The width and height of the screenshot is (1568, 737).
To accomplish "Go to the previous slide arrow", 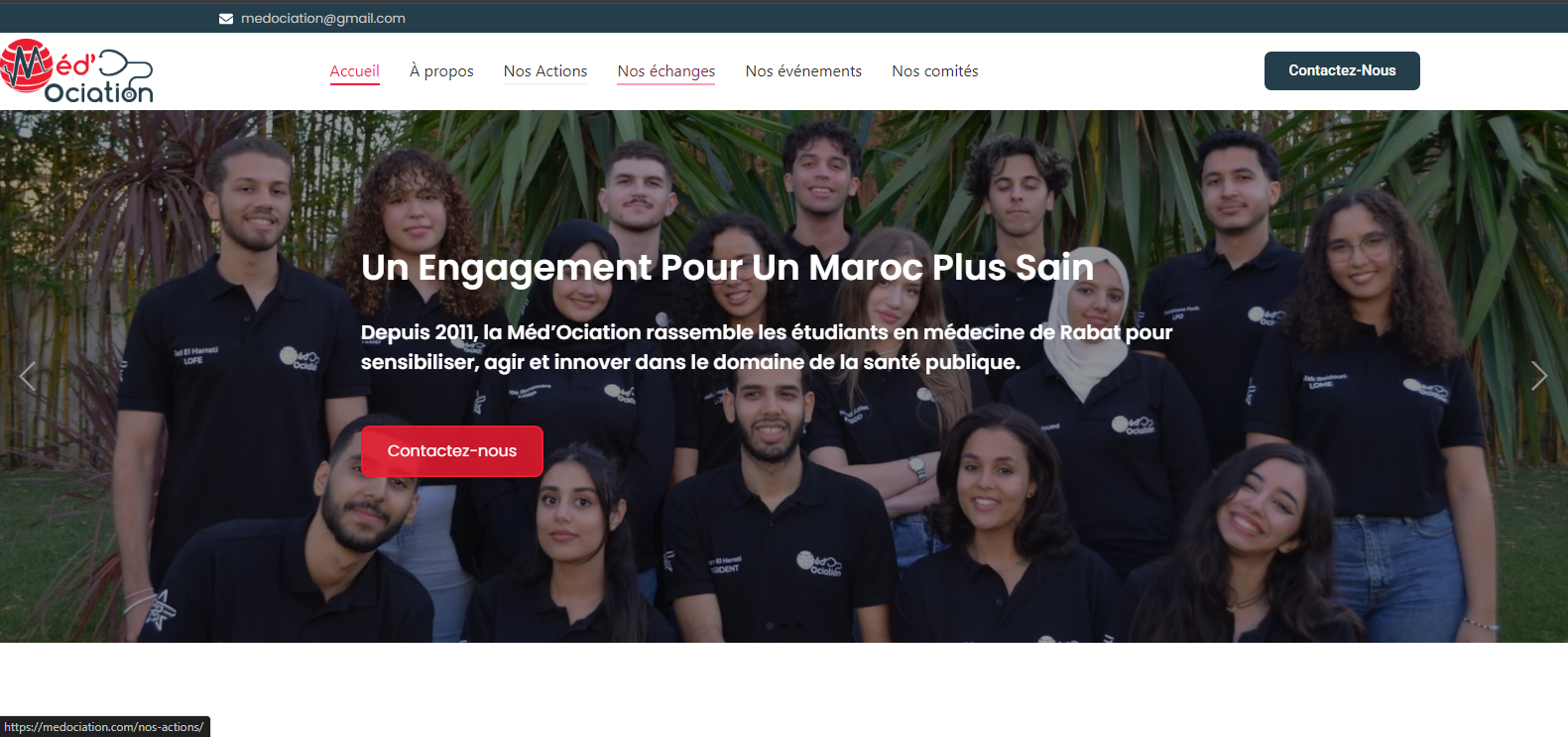I will [27, 376].
